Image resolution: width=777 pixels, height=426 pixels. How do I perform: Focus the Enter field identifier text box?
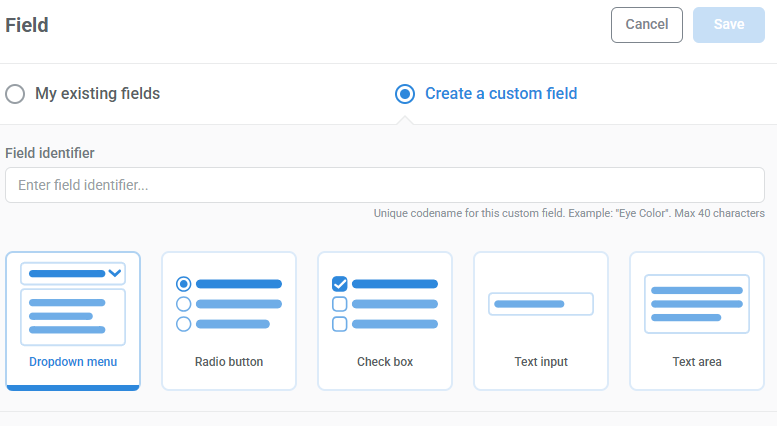click(385, 185)
